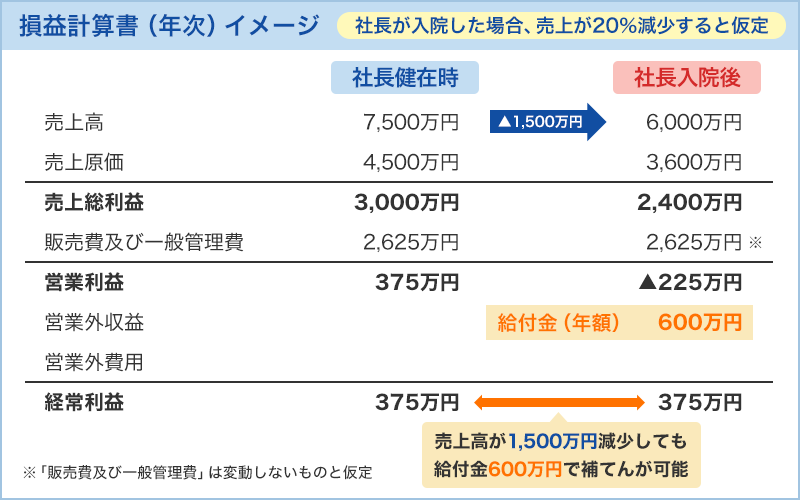
Task: Click the 損益計算書（年次）イメージ title
Action: pyautogui.click(x=170, y=25)
